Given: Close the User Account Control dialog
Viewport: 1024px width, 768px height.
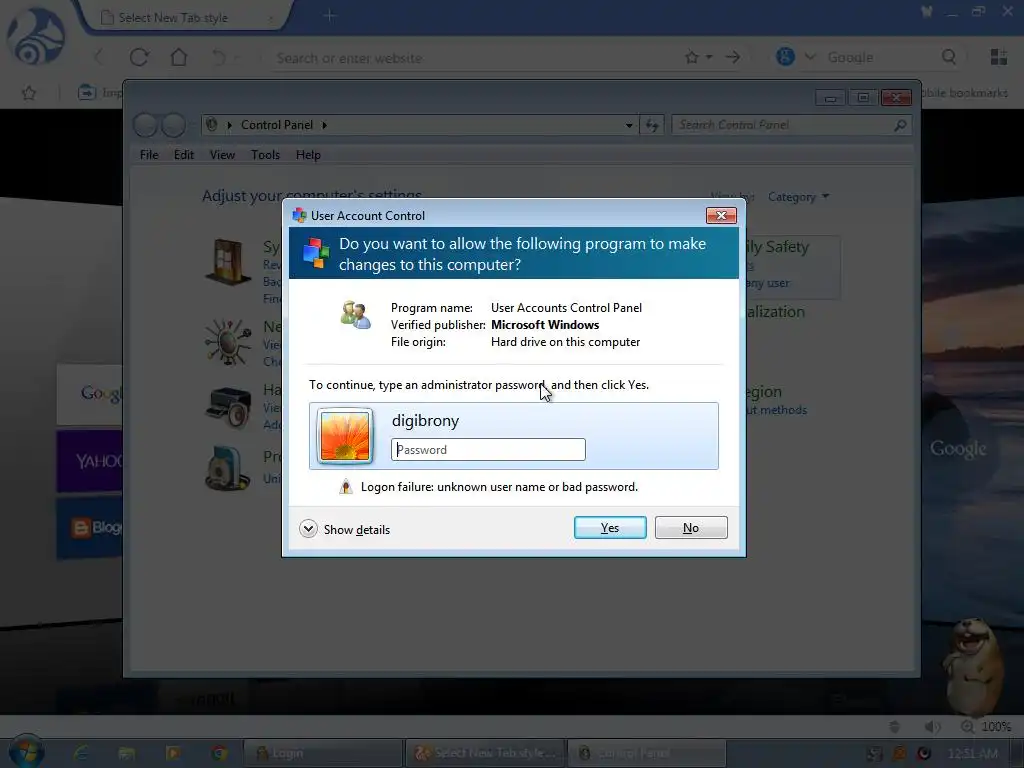Looking at the screenshot, I should click(721, 216).
